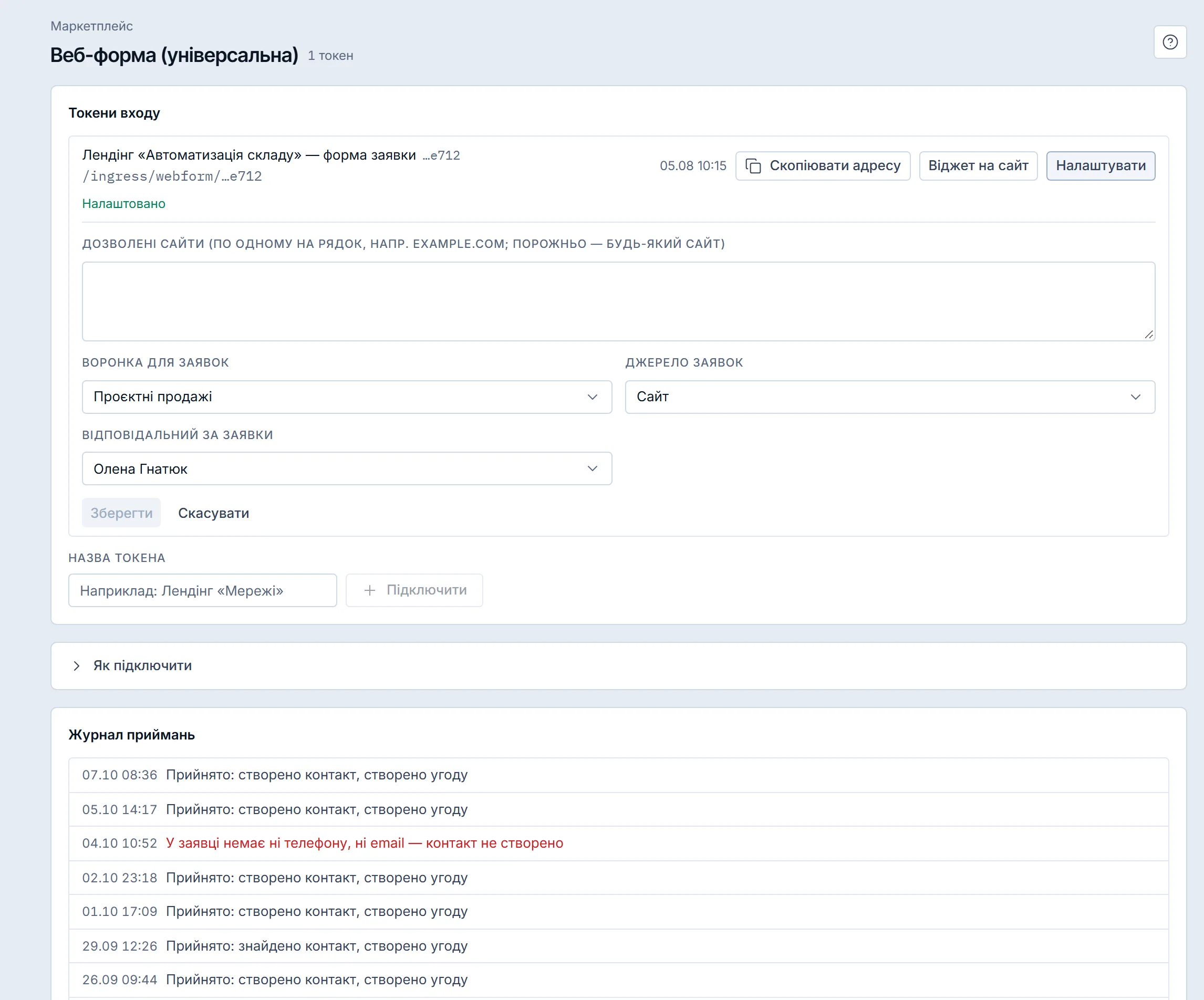Click the Як підключити header text

pyautogui.click(x=142, y=665)
